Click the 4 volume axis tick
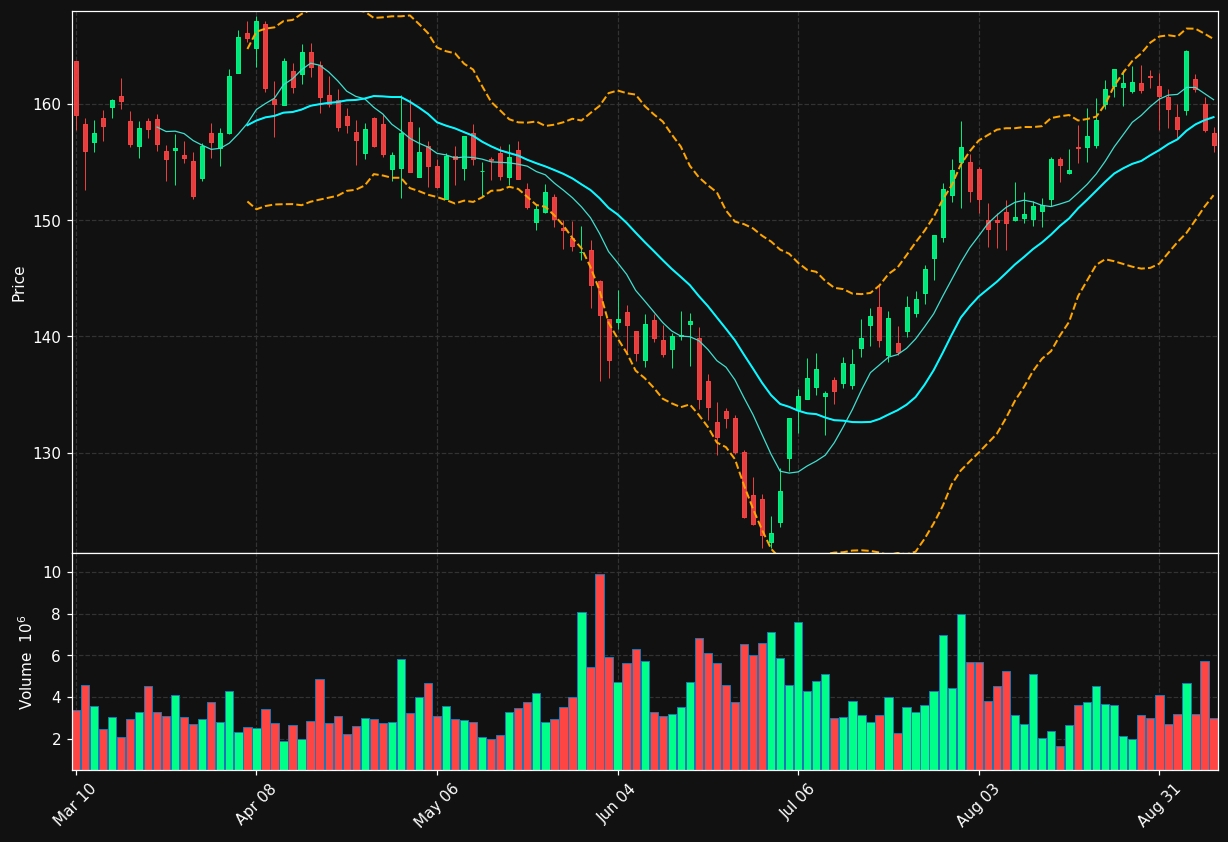Viewport: 1228px width, 842px height. tap(56, 697)
